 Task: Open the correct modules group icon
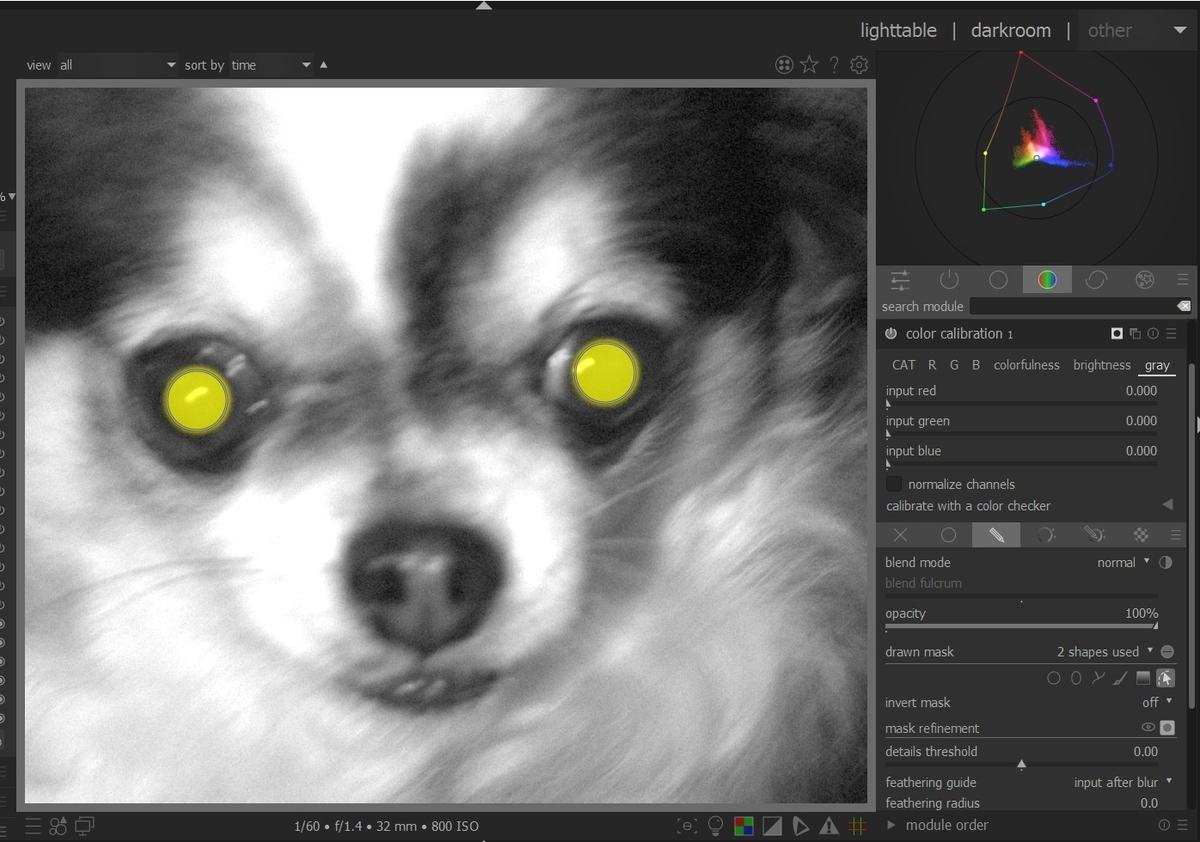1096,280
